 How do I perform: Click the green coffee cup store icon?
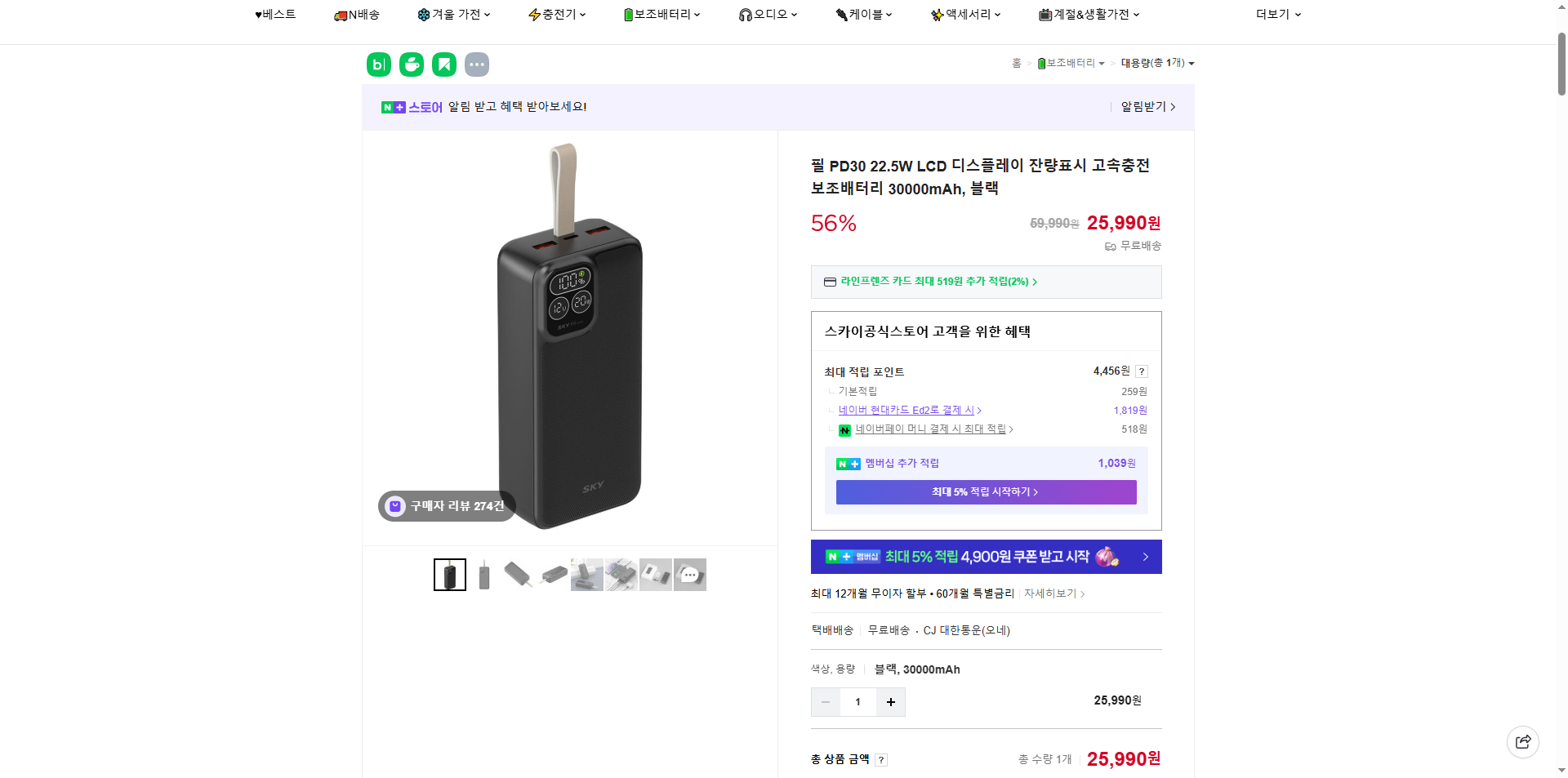(x=412, y=64)
